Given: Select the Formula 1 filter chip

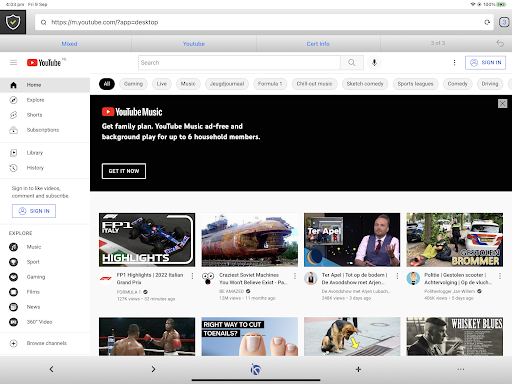Looking at the screenshot, I should pyautogui.click(x=270, y=84).
